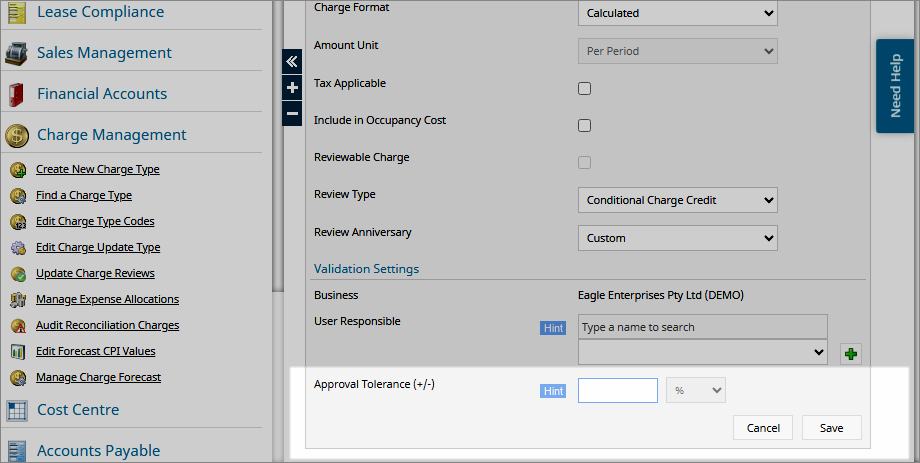
Task: Click the Financial Accounts binder icon
Action: pyautogui.click(x=16, y=94)
